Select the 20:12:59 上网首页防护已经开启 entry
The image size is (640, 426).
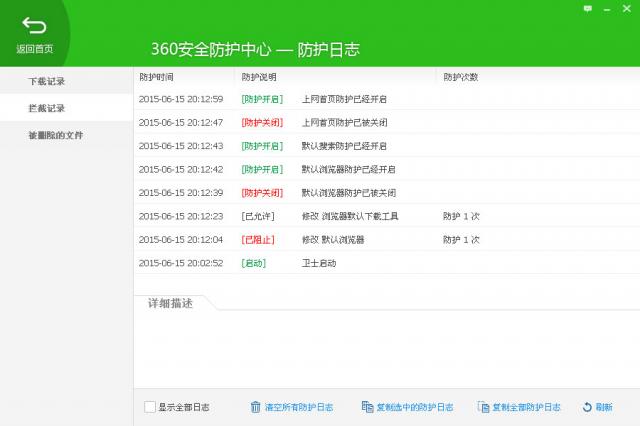coord(343,99)
